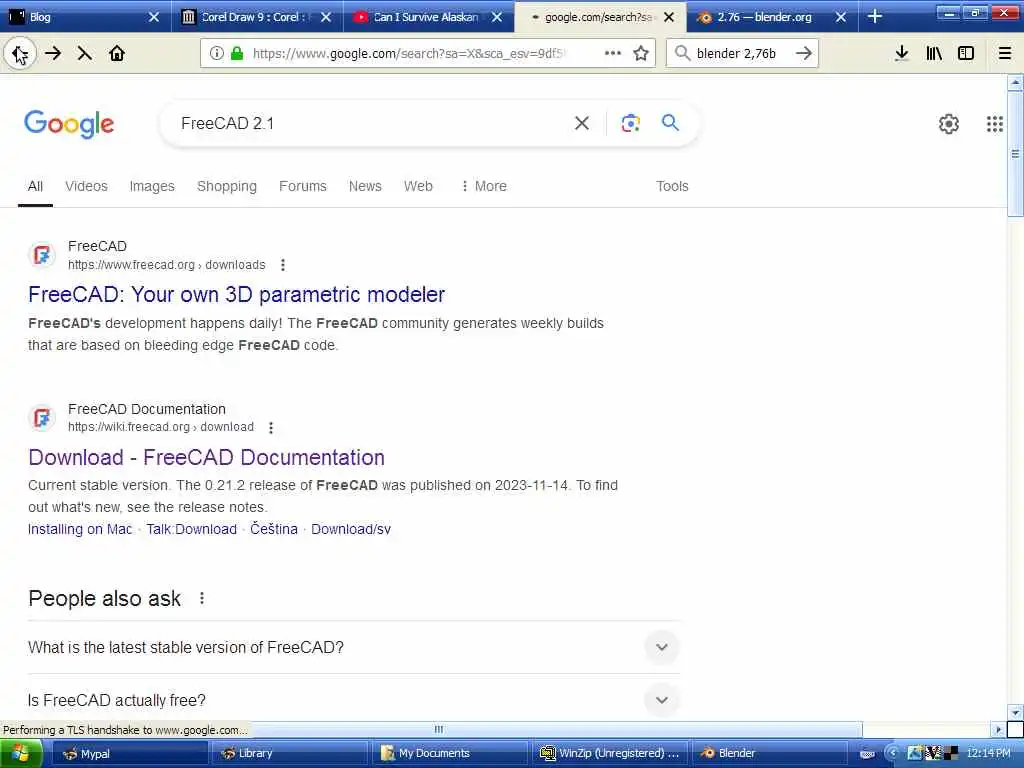1024x768 pixels.
Task: Open the 'Čeština' sublink
Action: (274, 529)
